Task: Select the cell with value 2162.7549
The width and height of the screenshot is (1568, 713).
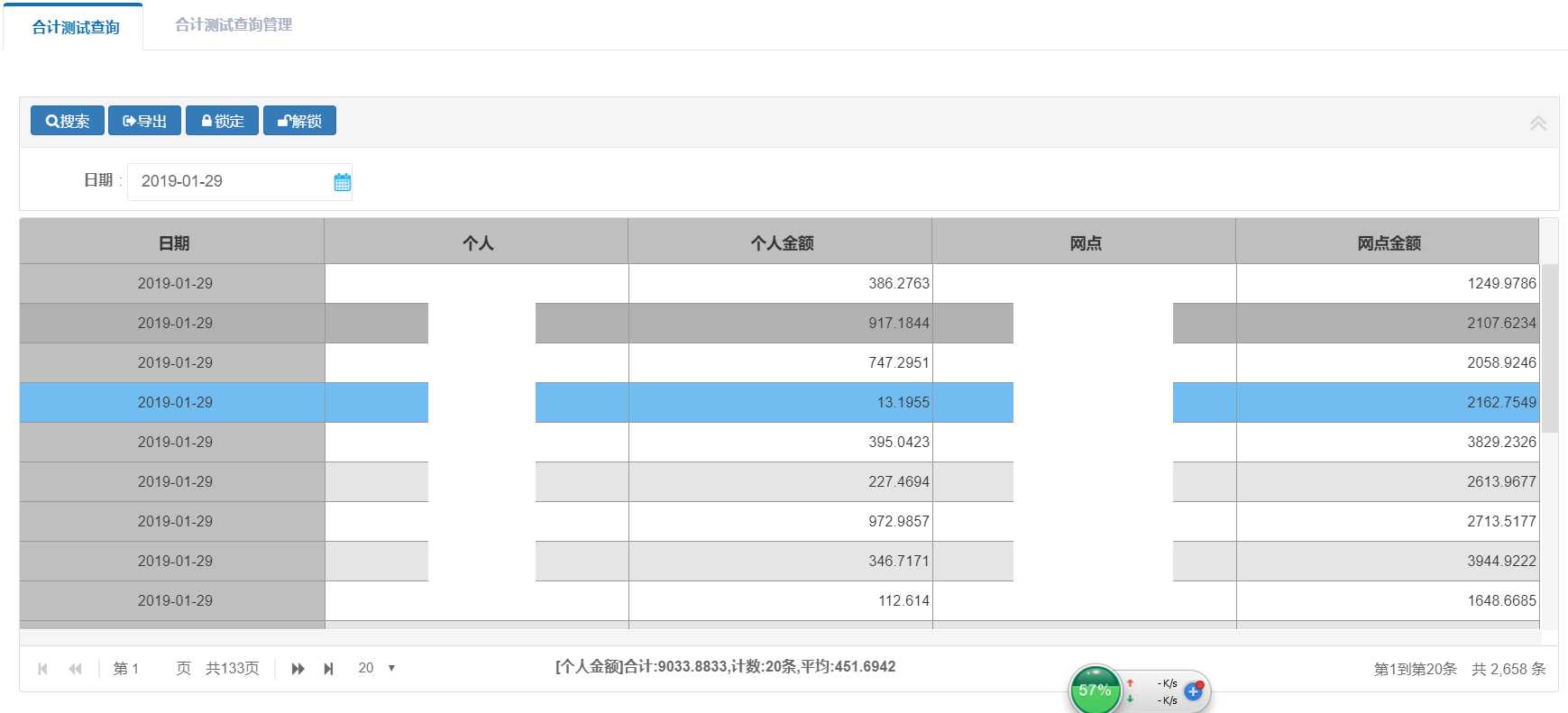Action: click(1388, 402)
